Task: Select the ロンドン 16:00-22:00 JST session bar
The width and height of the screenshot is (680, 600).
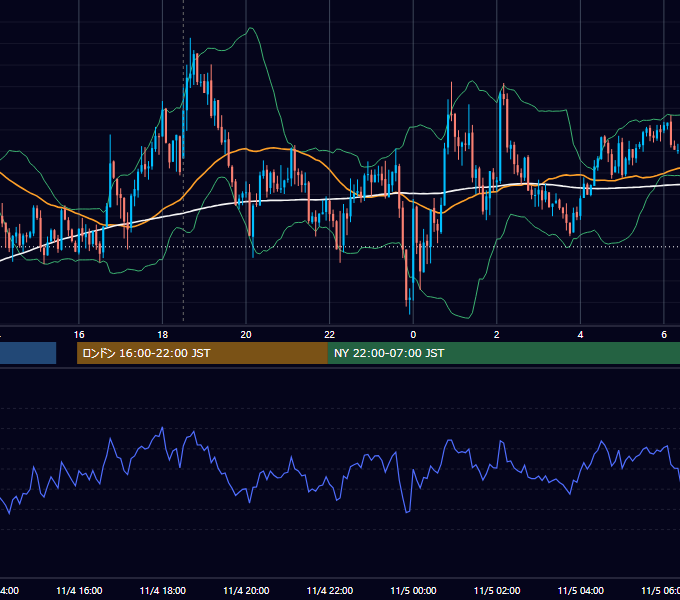Action: [x=202, y=353]
